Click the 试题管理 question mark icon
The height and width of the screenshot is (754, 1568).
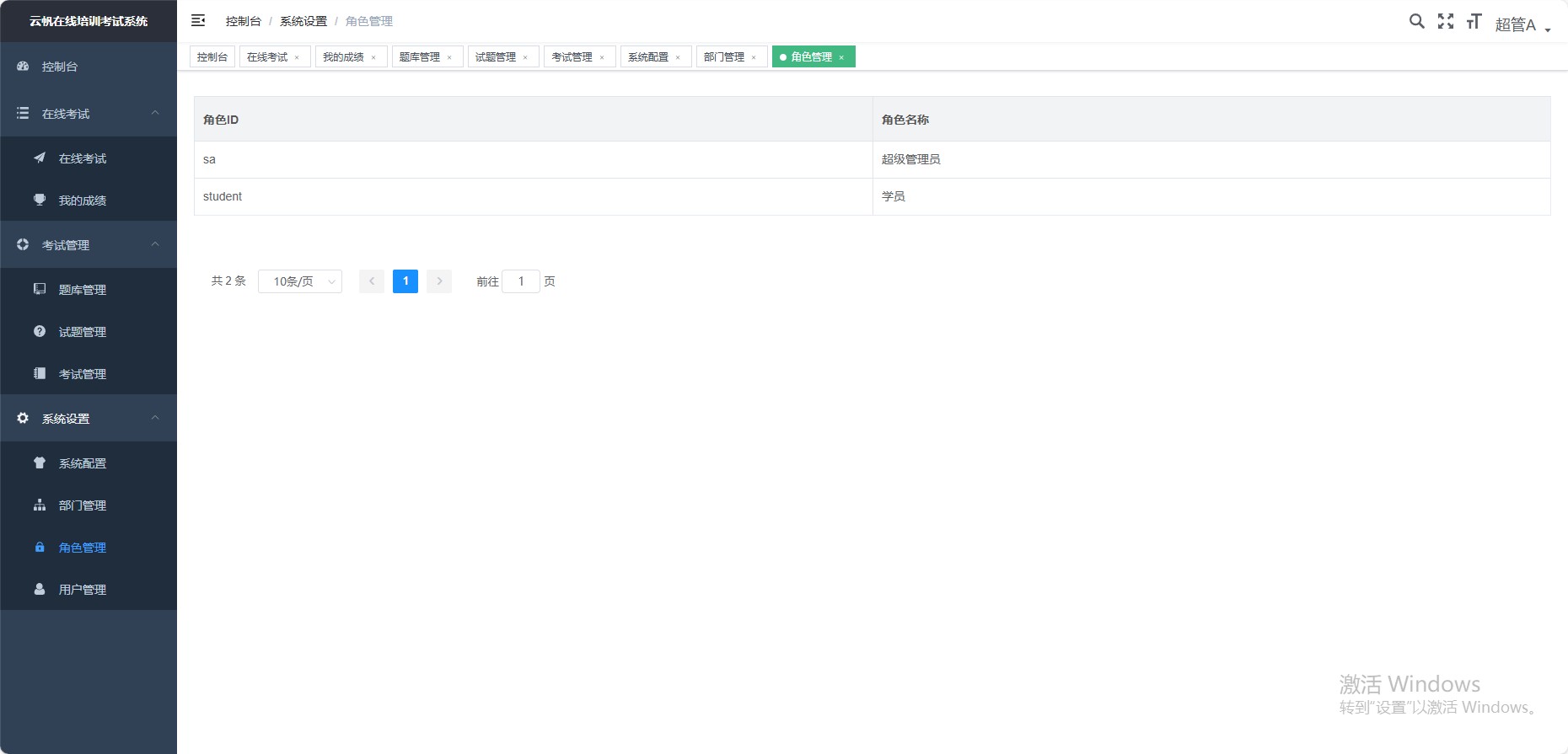tap(40, 331)
